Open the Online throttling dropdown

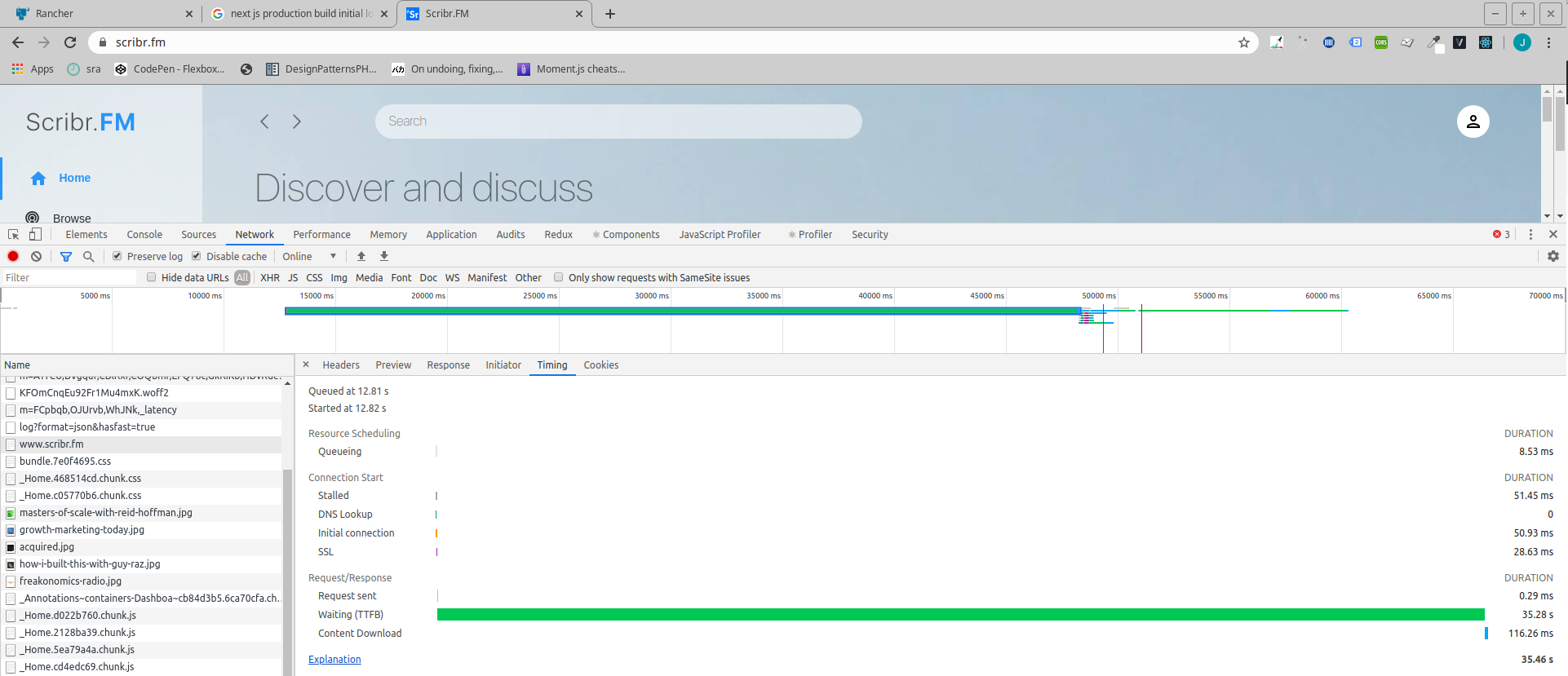pyautogui.click(x=309, y=256)
